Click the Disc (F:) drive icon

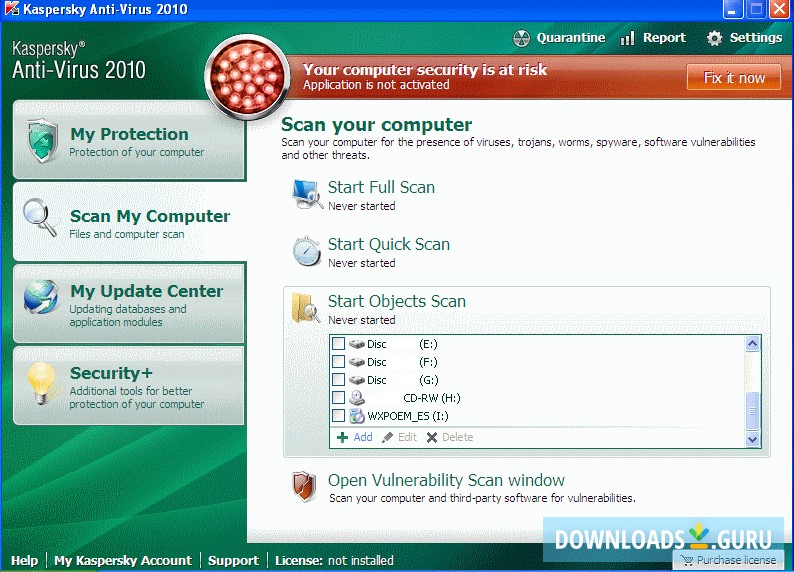pyautogui.click(x=357, y=362)
